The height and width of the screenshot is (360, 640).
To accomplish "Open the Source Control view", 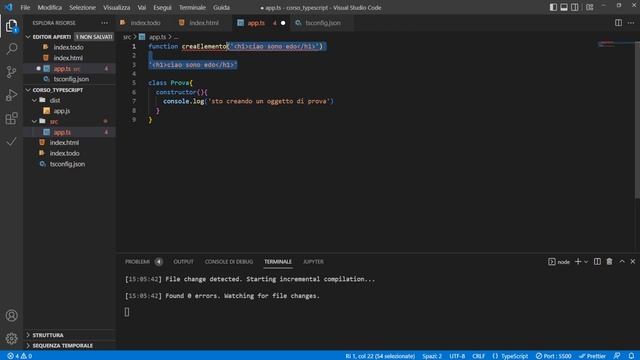I will [11, 72].
